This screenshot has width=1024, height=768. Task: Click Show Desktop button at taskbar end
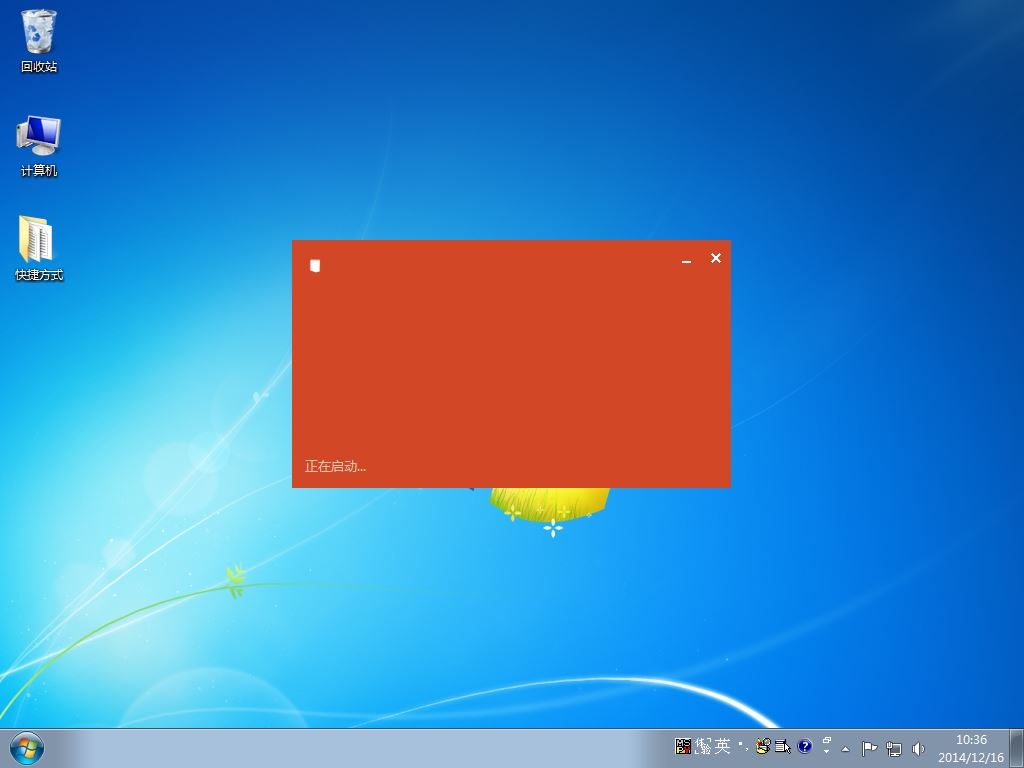tap(1017, 748)
